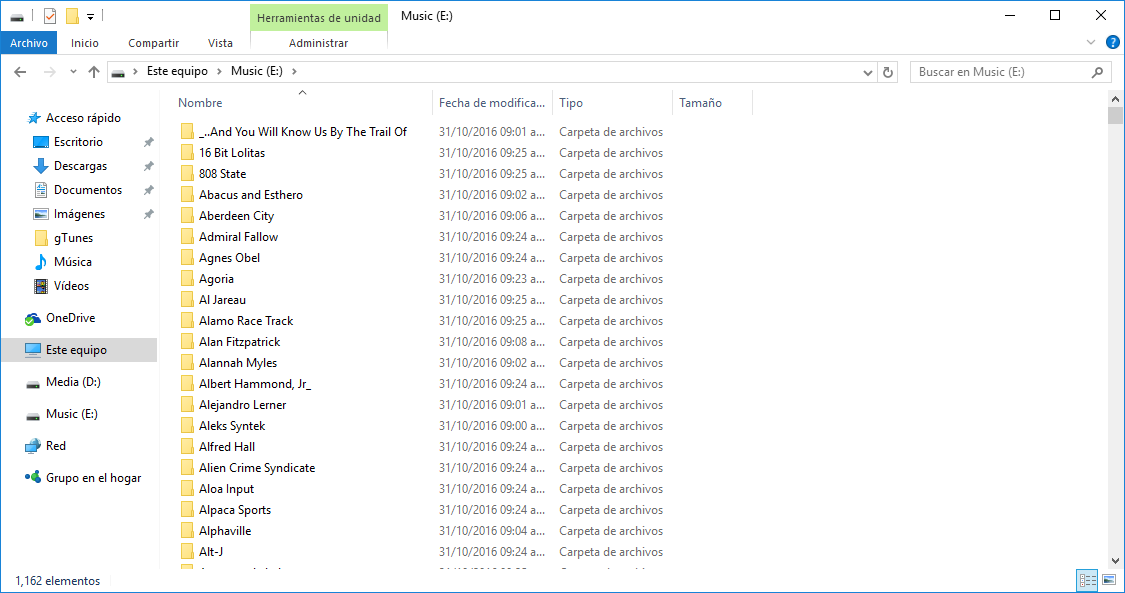Expand the ribbon using the chevron on the right

[1090, 42]
